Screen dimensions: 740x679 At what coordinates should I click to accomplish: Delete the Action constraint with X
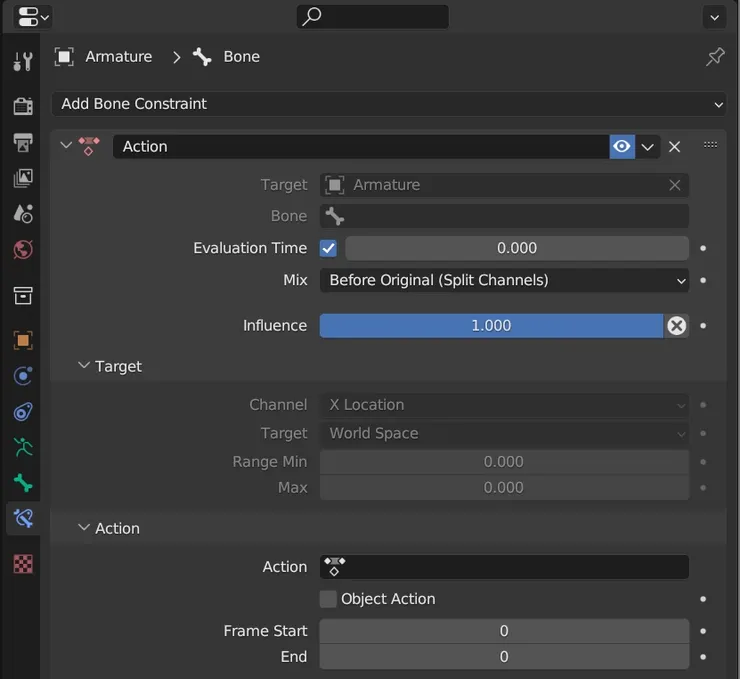[x=675, y=147]
